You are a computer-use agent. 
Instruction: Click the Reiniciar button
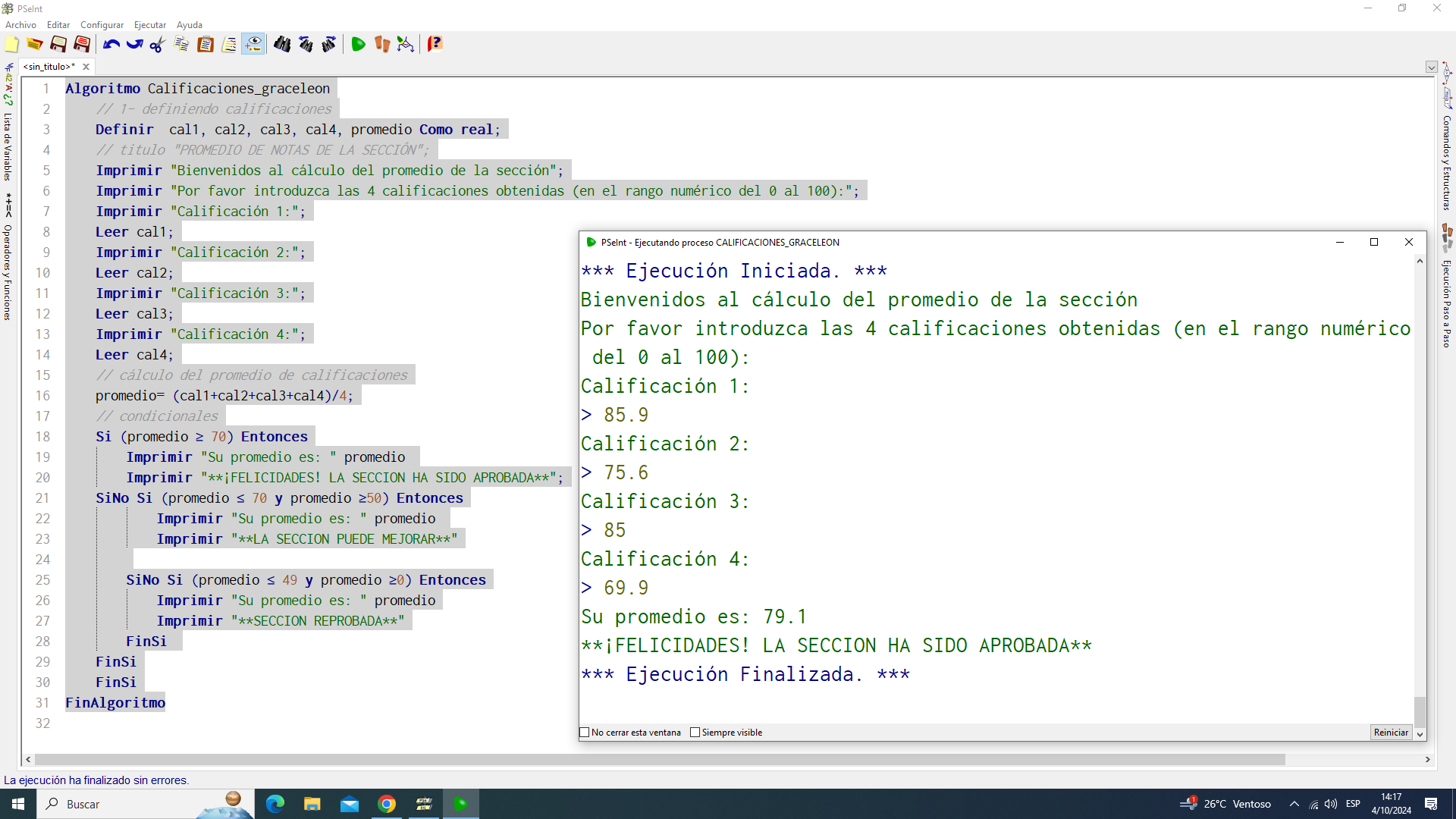1390,733
